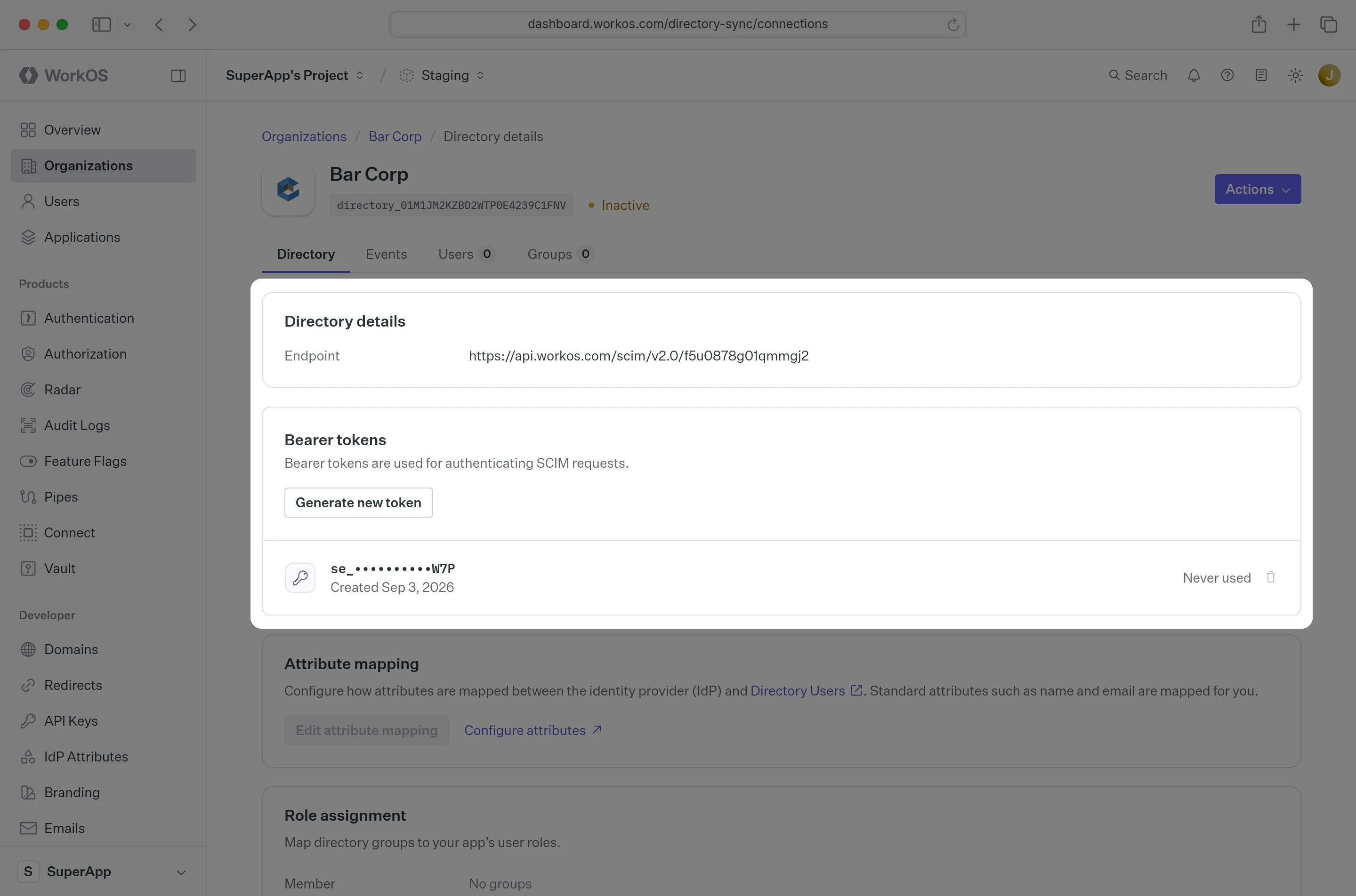Click the 'Never used' token status
Image resolution: width=1356 pixels, height=896 pixels.
click(x=1217, y=578)
